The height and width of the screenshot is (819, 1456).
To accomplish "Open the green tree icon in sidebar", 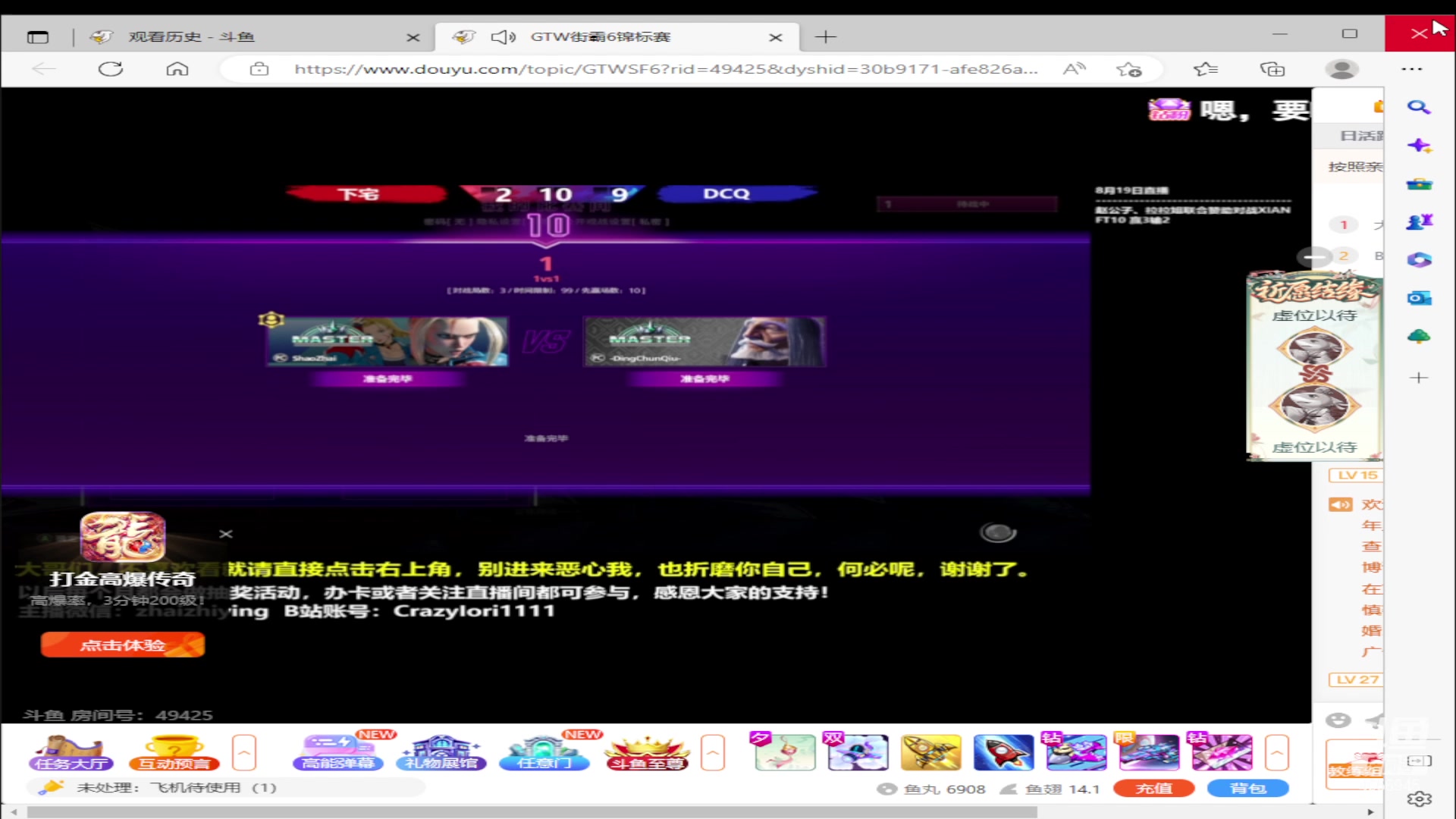I will pyautogui.click(x=1419, y=336).
